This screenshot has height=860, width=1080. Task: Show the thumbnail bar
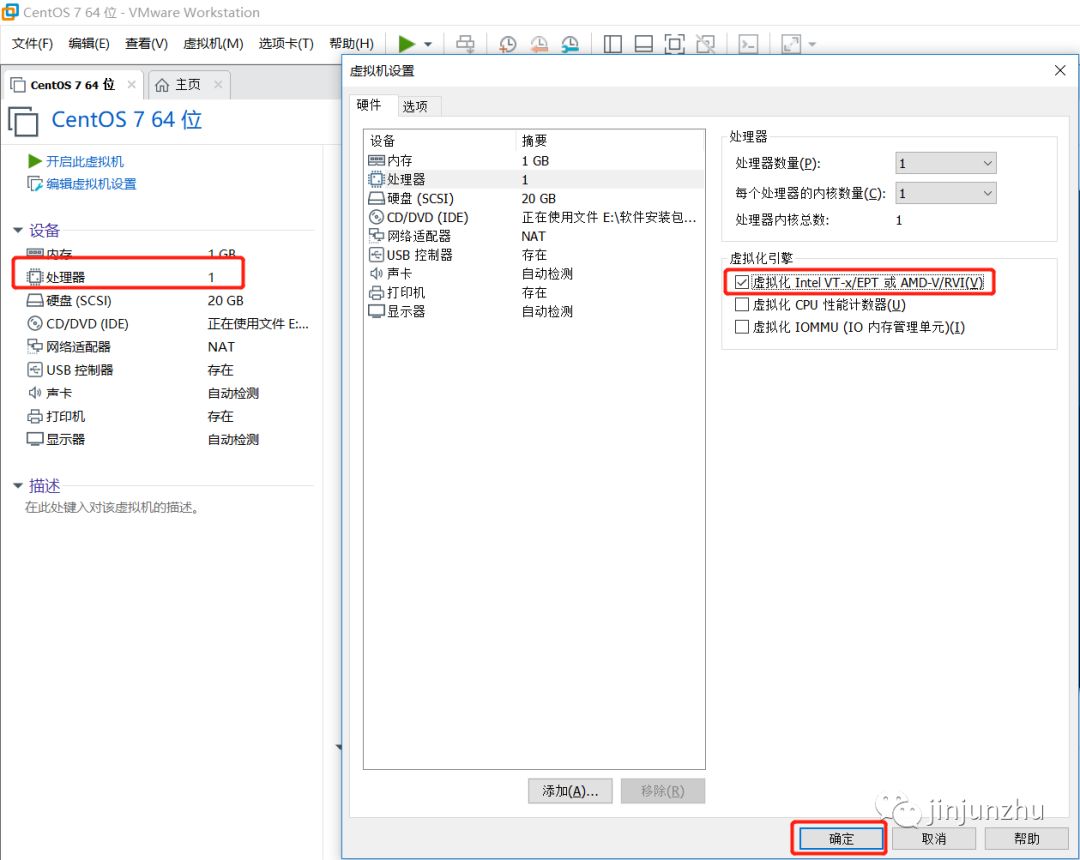(x=643, y=43)
